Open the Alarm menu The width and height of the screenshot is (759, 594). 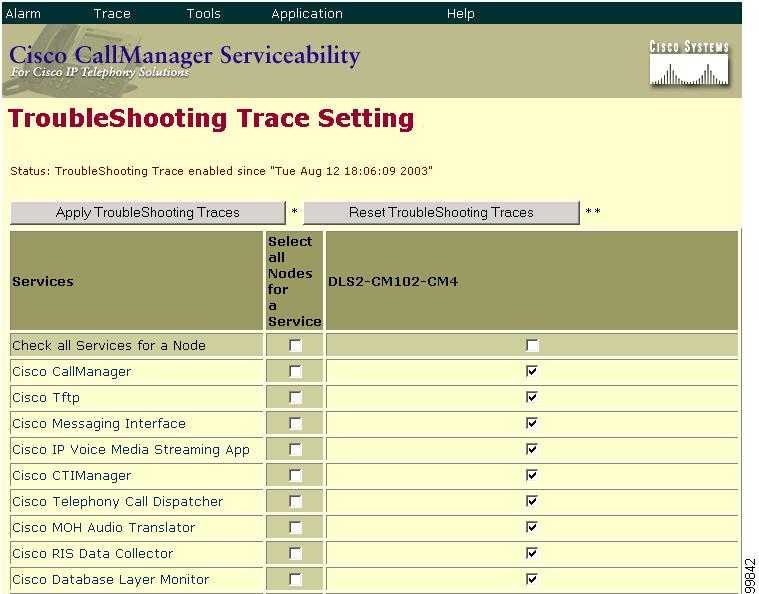pos(23,14)
